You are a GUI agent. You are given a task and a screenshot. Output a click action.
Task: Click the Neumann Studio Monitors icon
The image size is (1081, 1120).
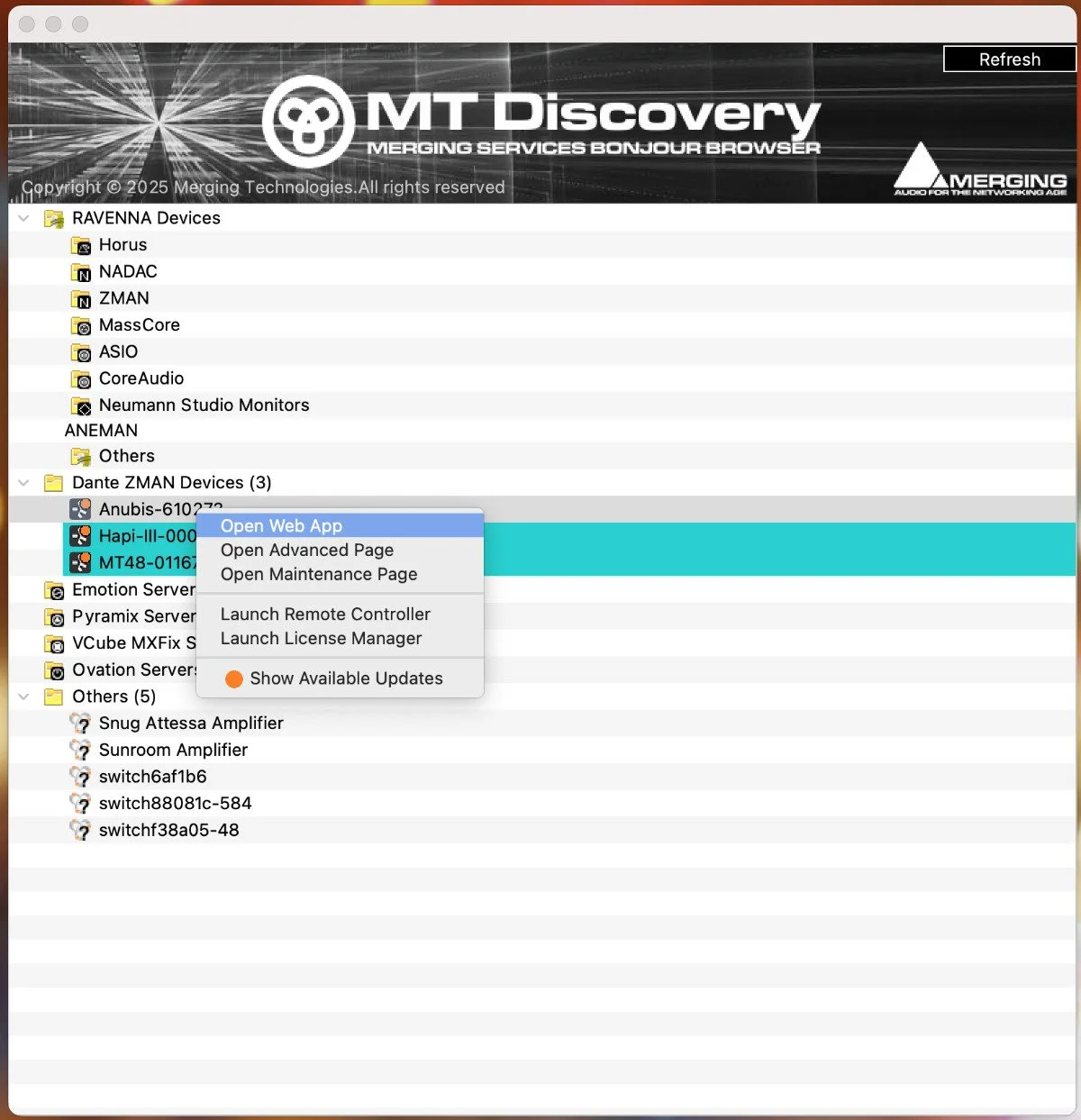(x=81, y=405)
